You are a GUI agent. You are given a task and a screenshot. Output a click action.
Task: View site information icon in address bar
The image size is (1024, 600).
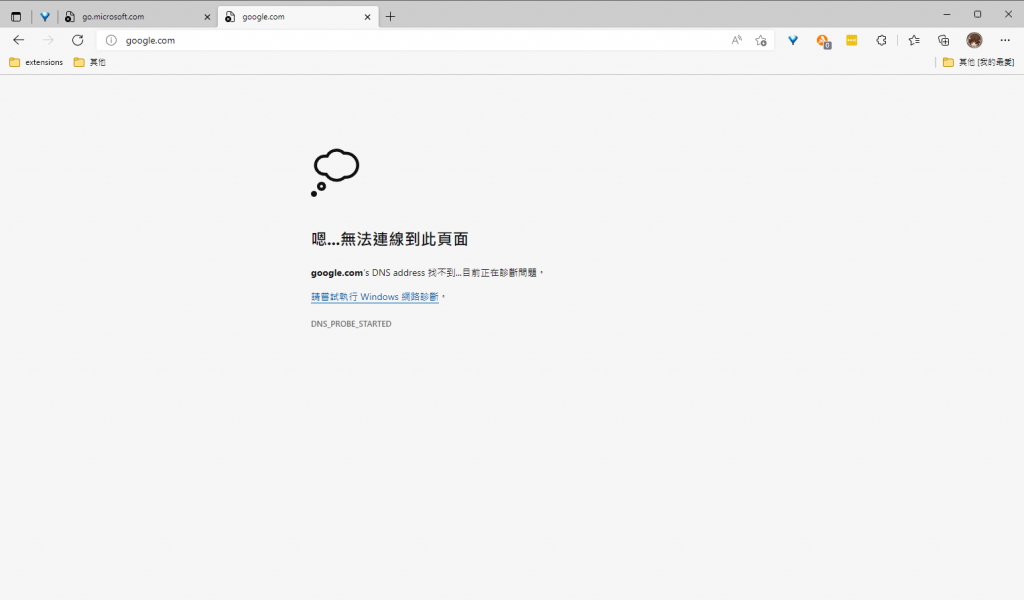coord(112,40)
